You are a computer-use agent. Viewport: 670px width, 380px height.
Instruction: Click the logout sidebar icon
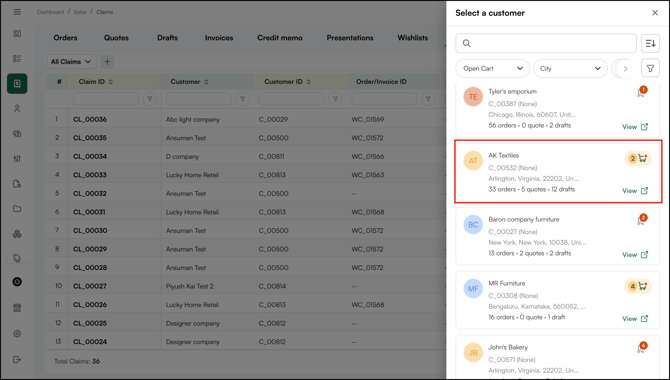pyautogui.click(x=17, y=359)
